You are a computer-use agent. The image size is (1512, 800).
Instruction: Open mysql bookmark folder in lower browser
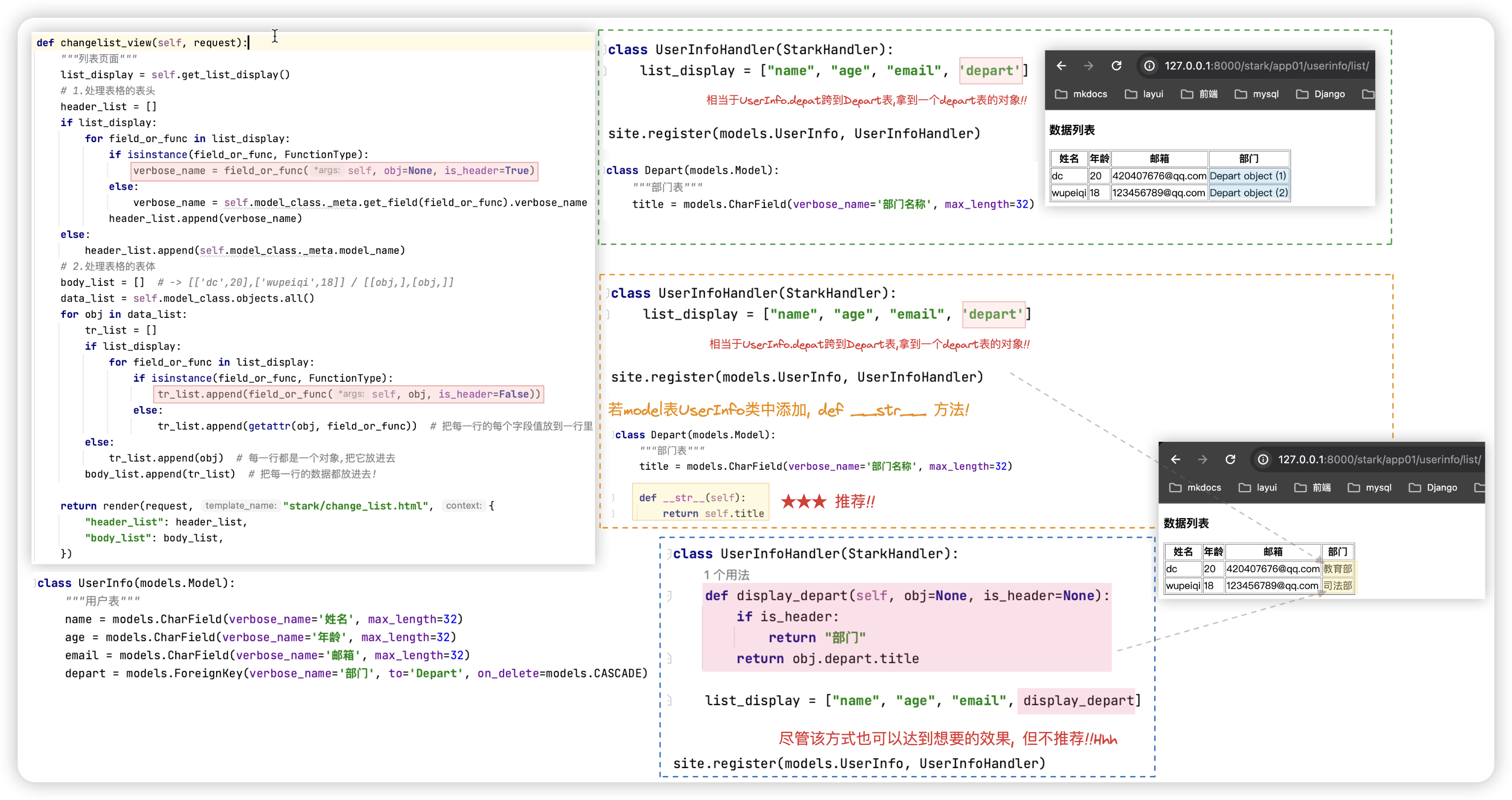click(1369, 487)
